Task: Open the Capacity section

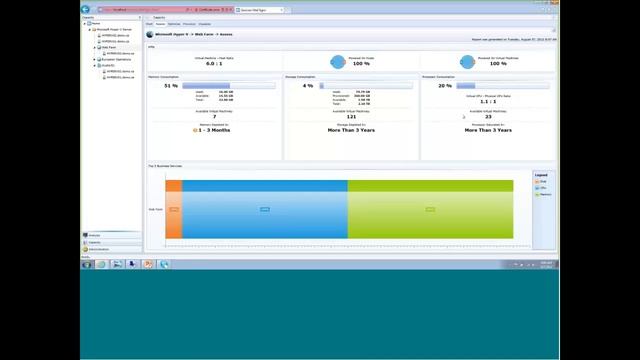Action: (111, 242)
